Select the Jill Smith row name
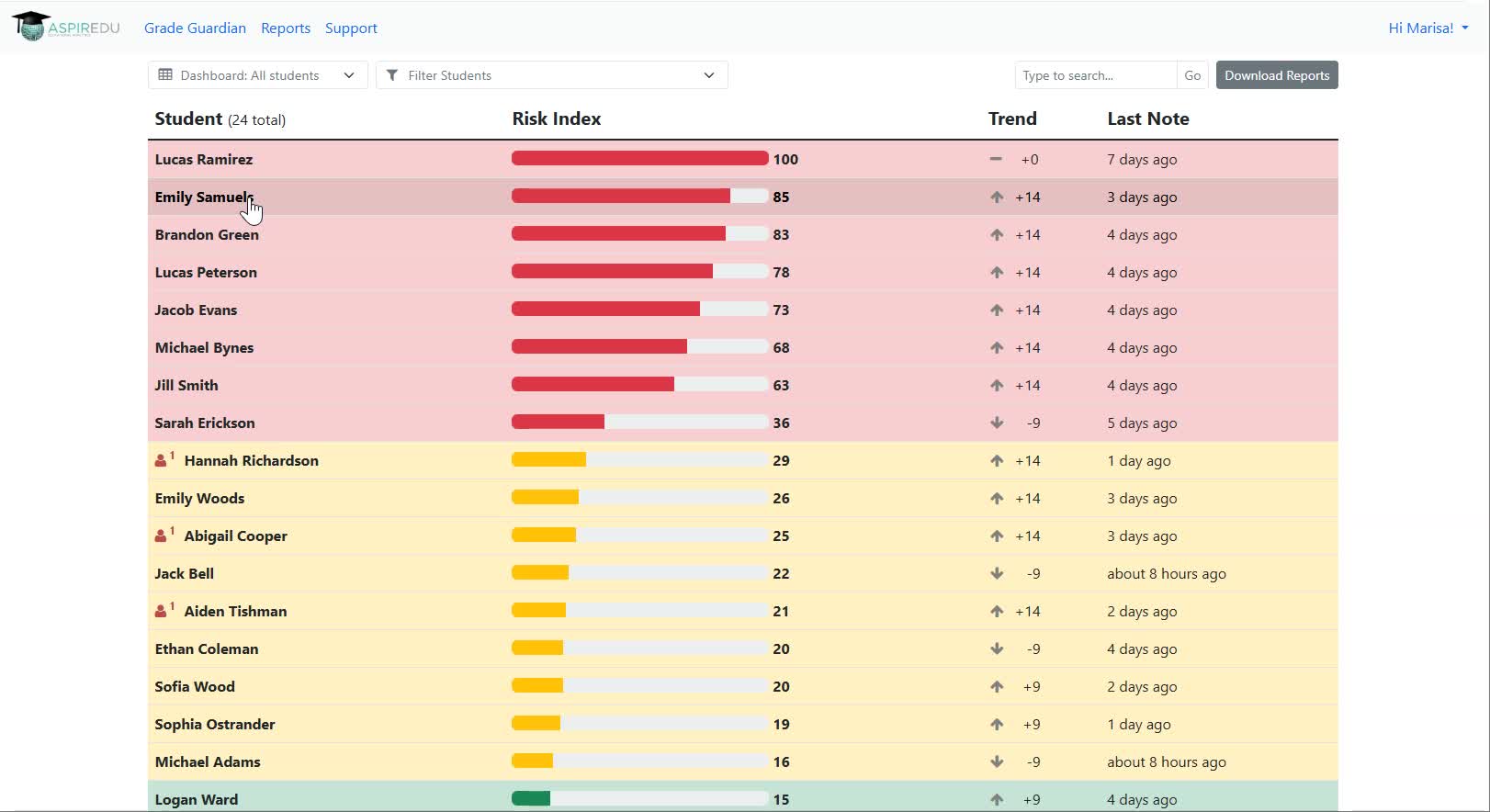 coord(186,385)
